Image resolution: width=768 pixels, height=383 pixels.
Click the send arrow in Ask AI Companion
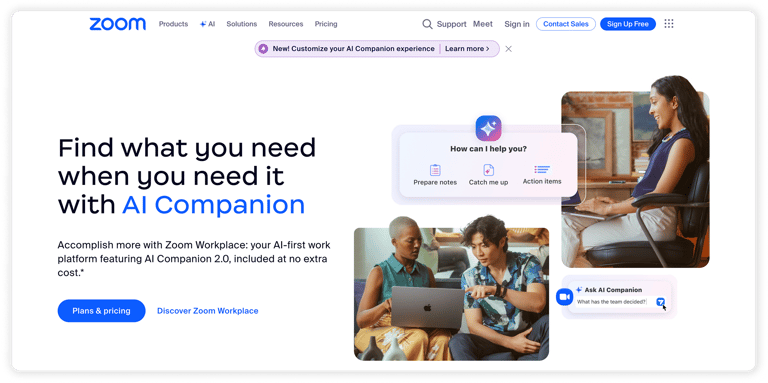661,302
